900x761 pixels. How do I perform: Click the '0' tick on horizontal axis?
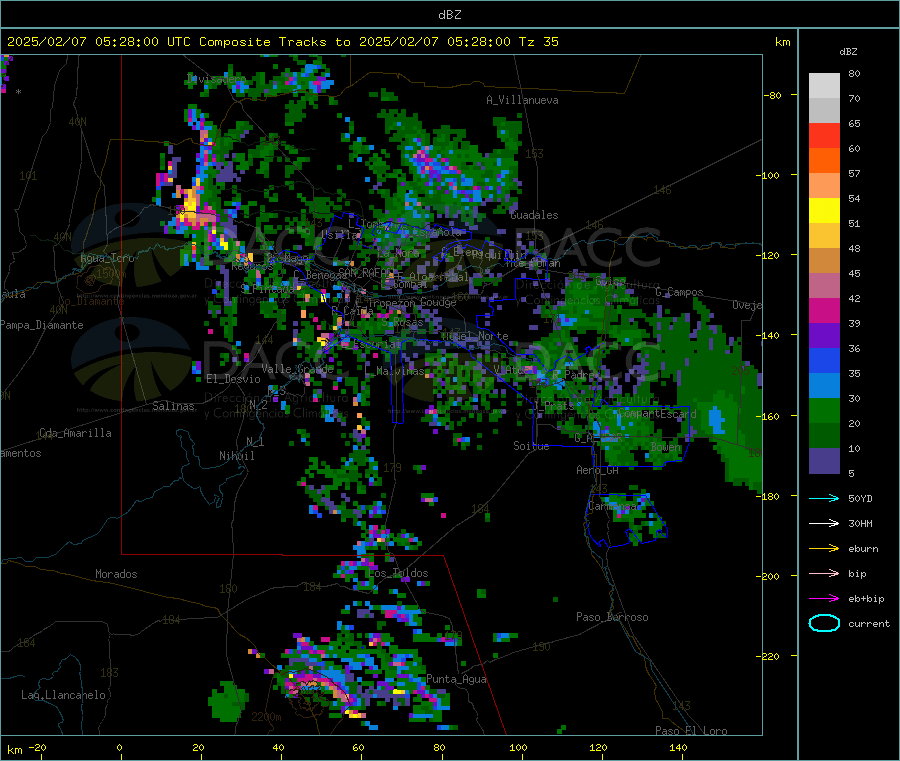[x=119, y=747]
